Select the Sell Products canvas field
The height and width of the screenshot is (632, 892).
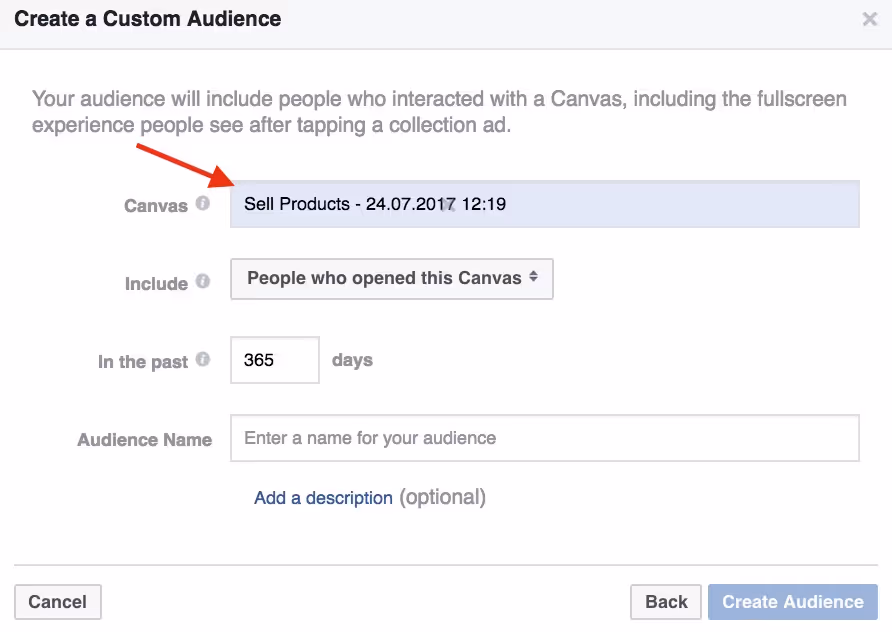pos(544,204)
